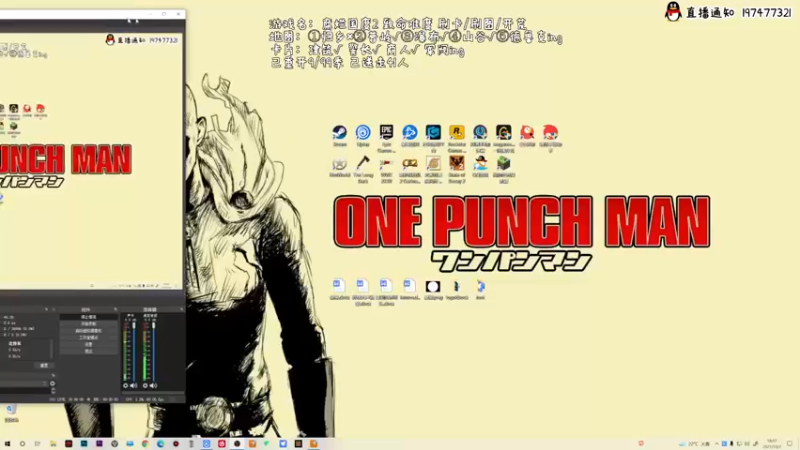Open the red flag 2020 game shortcut
Screen dimensions: 800x450
coord(386,169)
